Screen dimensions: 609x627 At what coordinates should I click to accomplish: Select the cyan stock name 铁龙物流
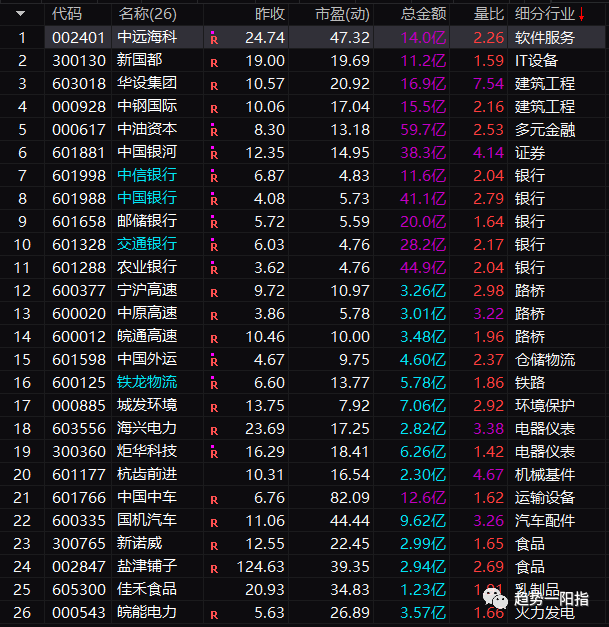click(147, 382)
